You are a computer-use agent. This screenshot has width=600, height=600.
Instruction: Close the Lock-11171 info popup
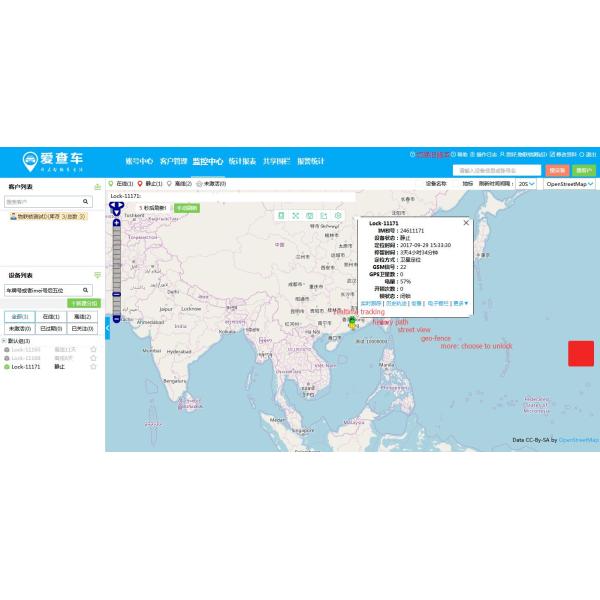(467, 222)
